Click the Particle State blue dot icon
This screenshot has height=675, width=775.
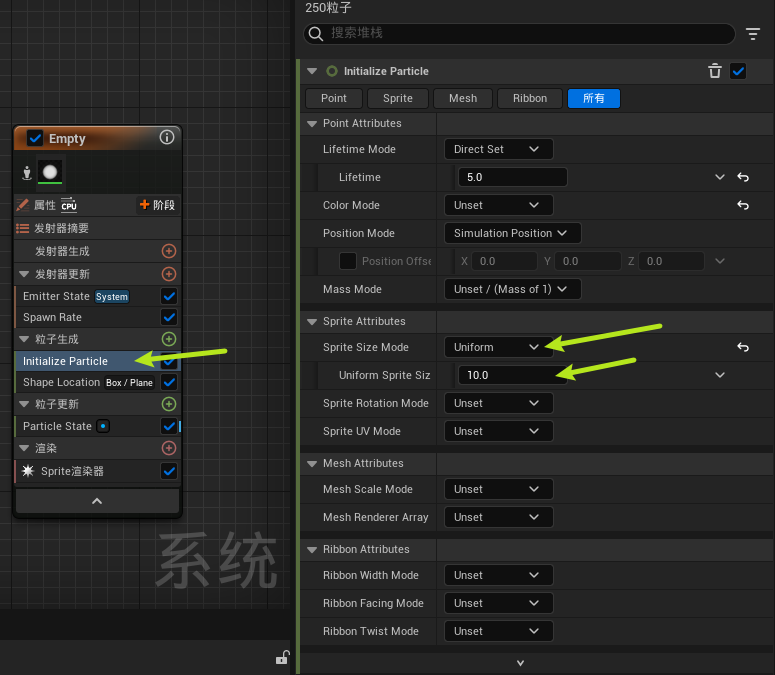point(103,426)
